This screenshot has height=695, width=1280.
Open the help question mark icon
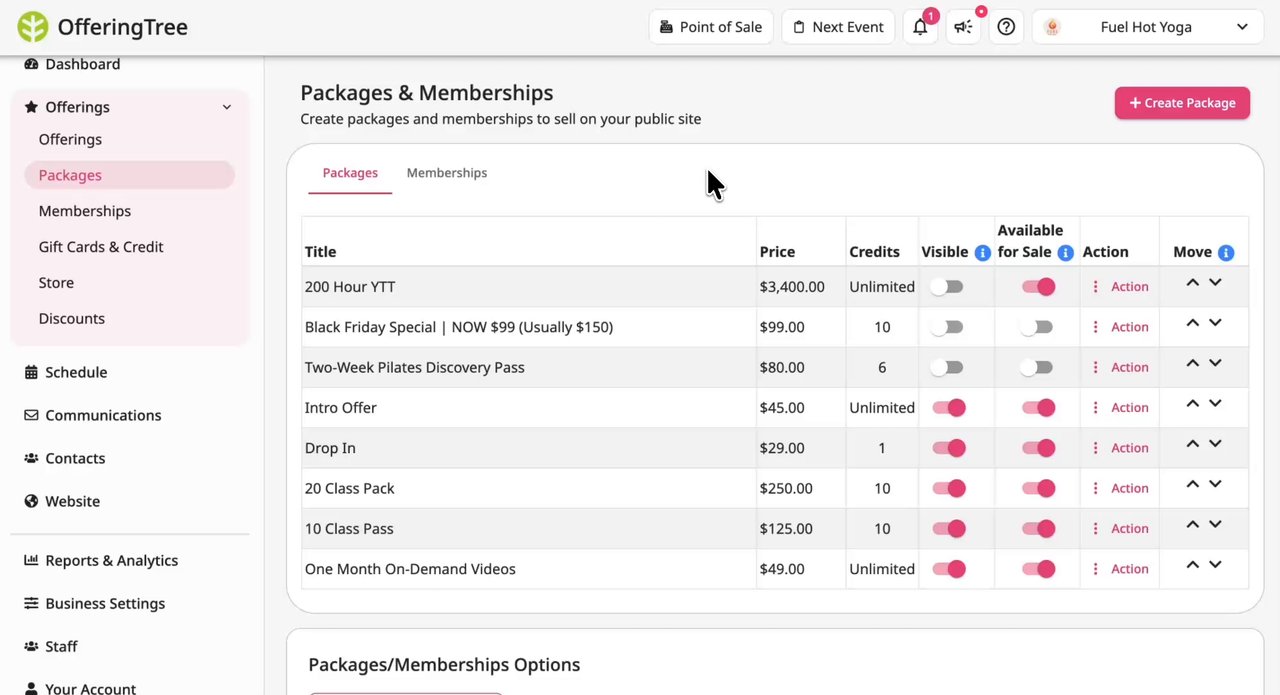pyautogui.click(x=1006, y=27)
